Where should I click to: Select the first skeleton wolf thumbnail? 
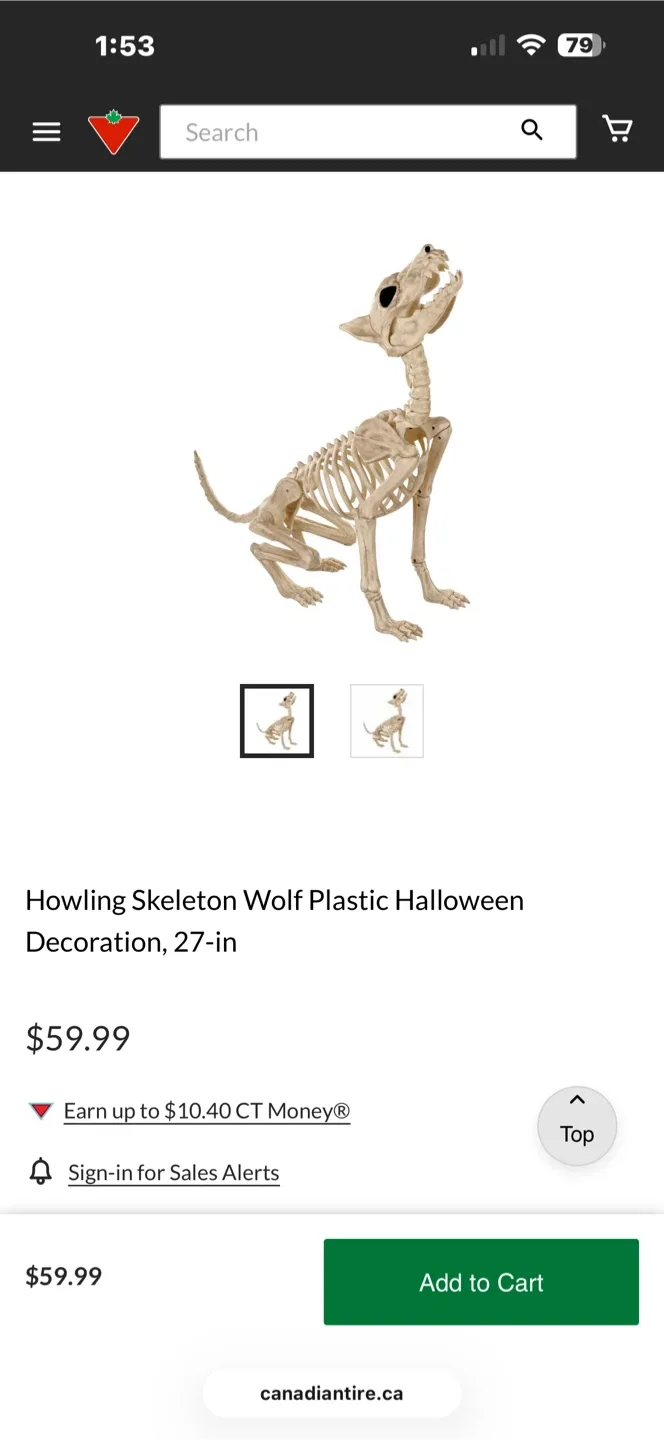click(x=277, y=721)
